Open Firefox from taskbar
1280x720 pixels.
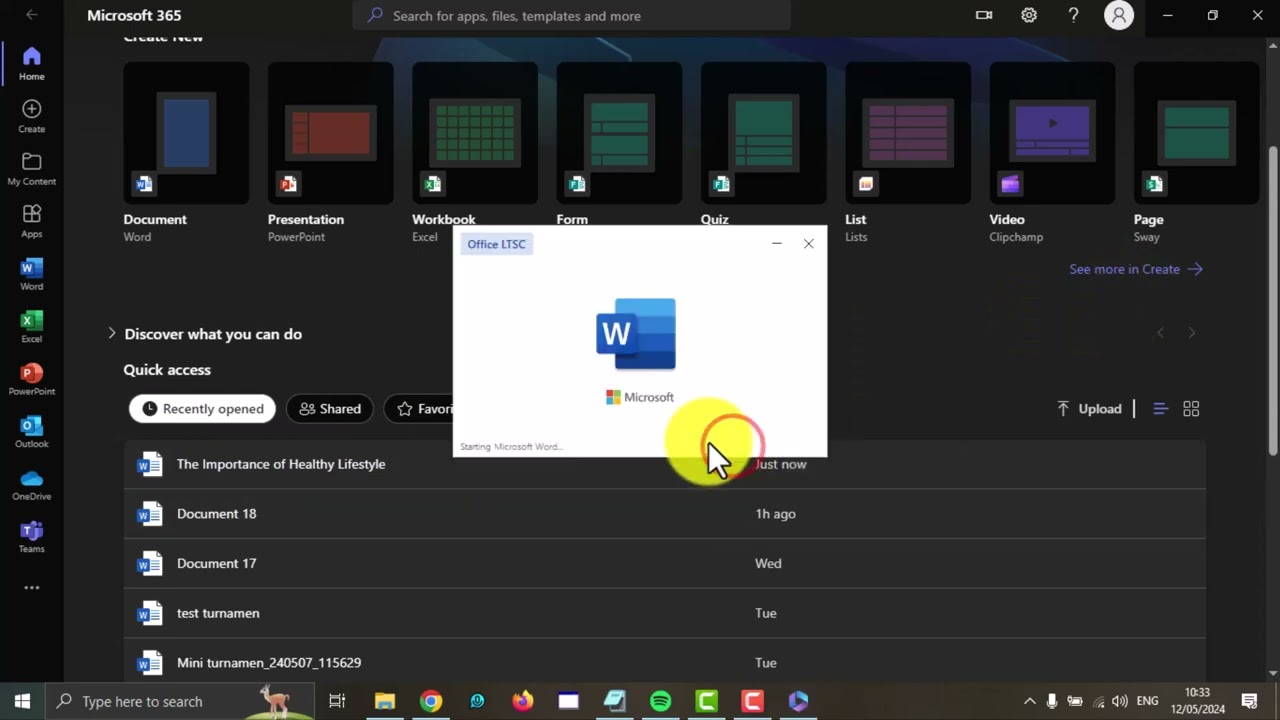point(523,701)
